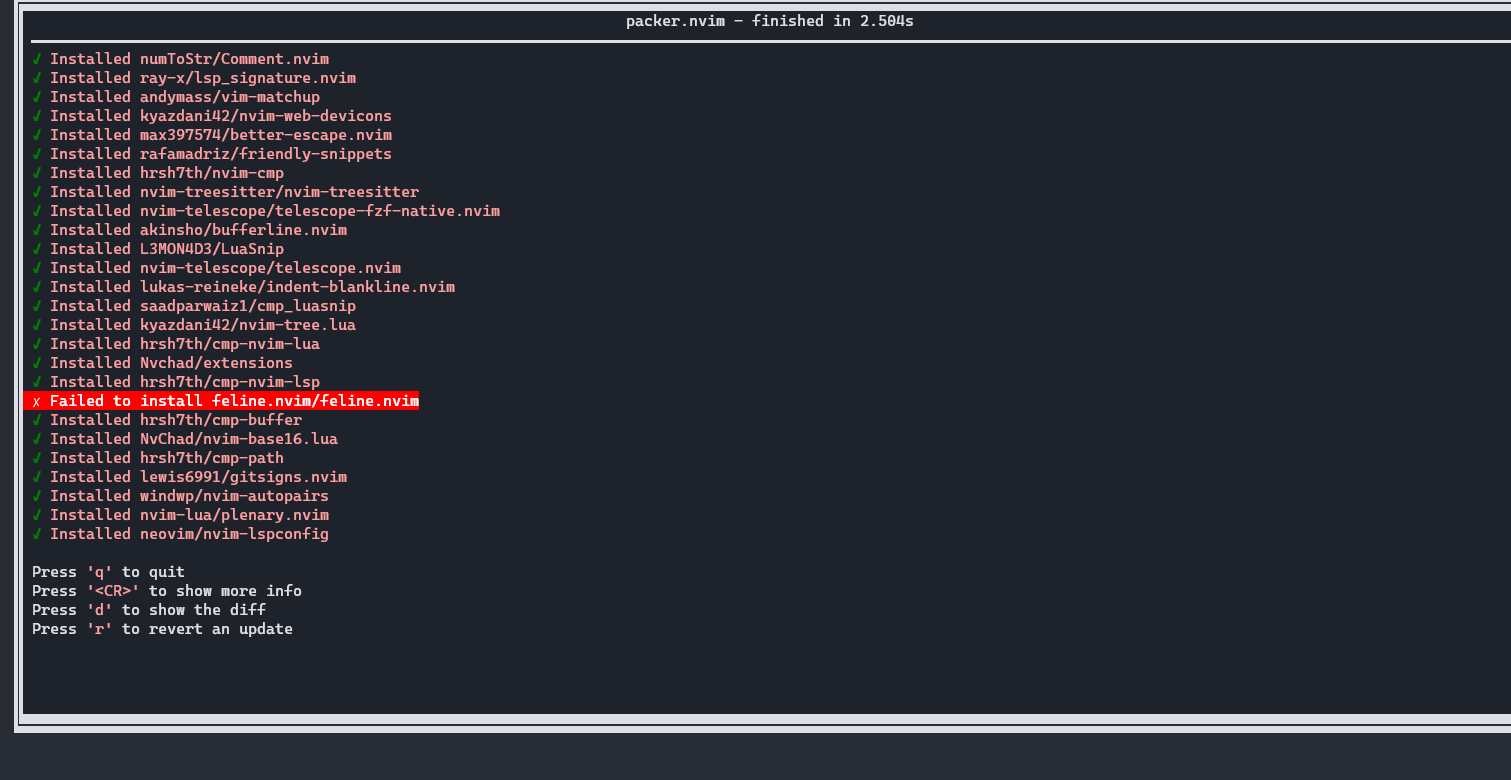The height and width of the screenshot is (780, 1511).
Task: Select the indent-blankline.nvim installed entry
Action: tap(254, 286)
